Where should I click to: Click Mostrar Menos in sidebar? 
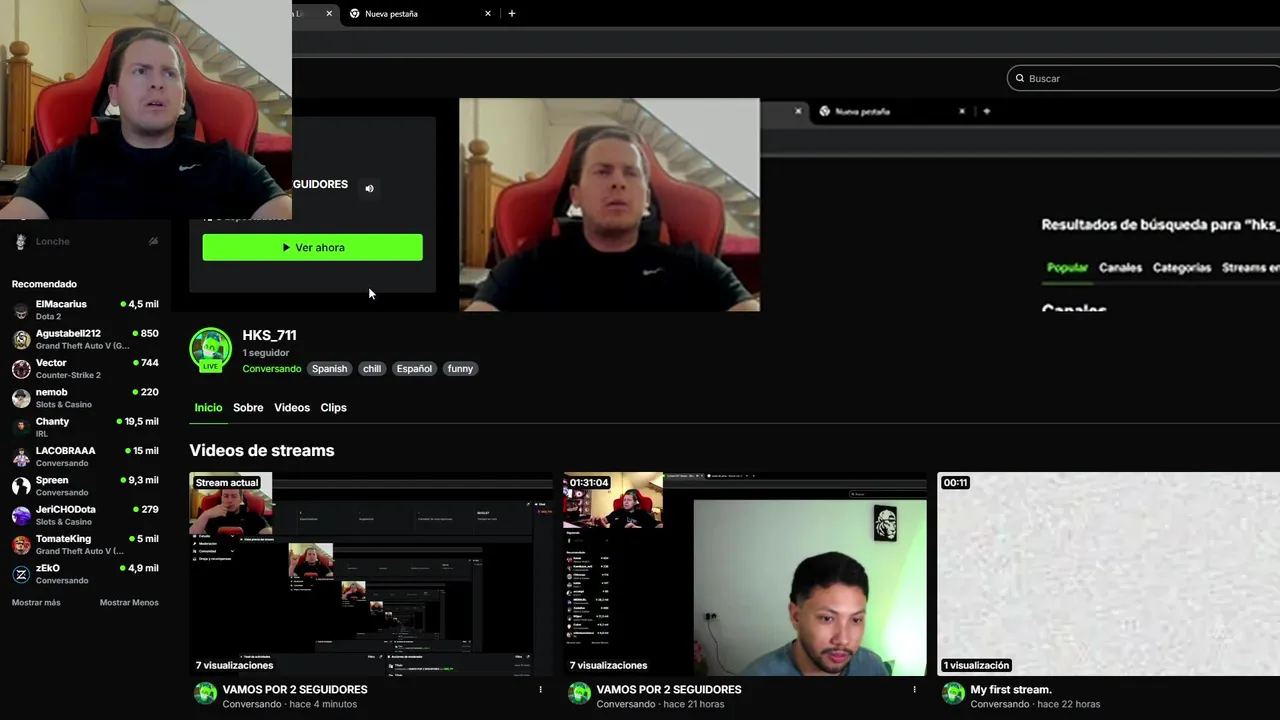129,602
